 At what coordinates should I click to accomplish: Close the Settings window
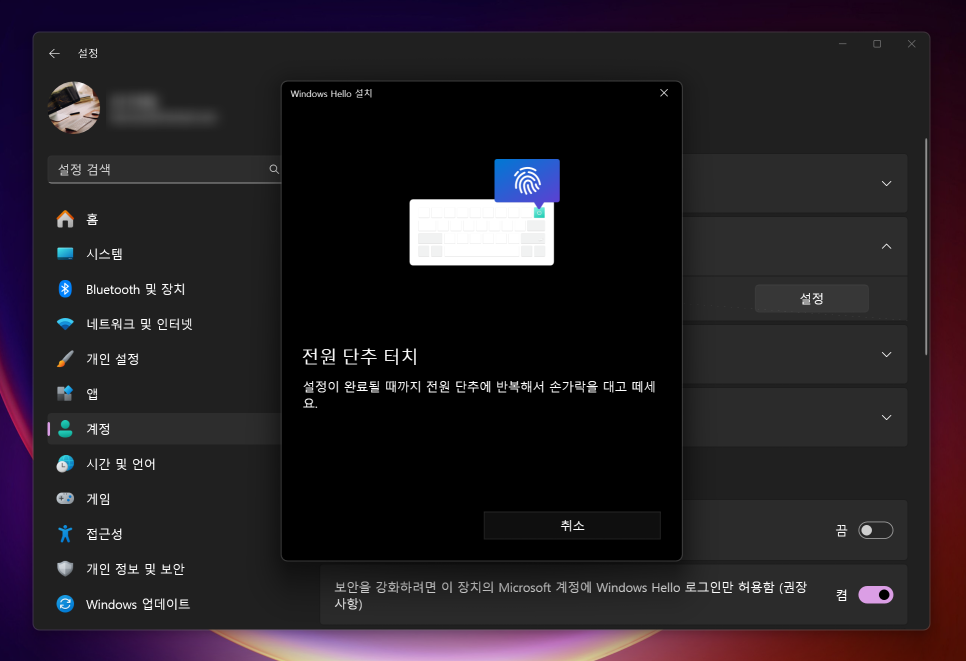(x=911, y=44)
